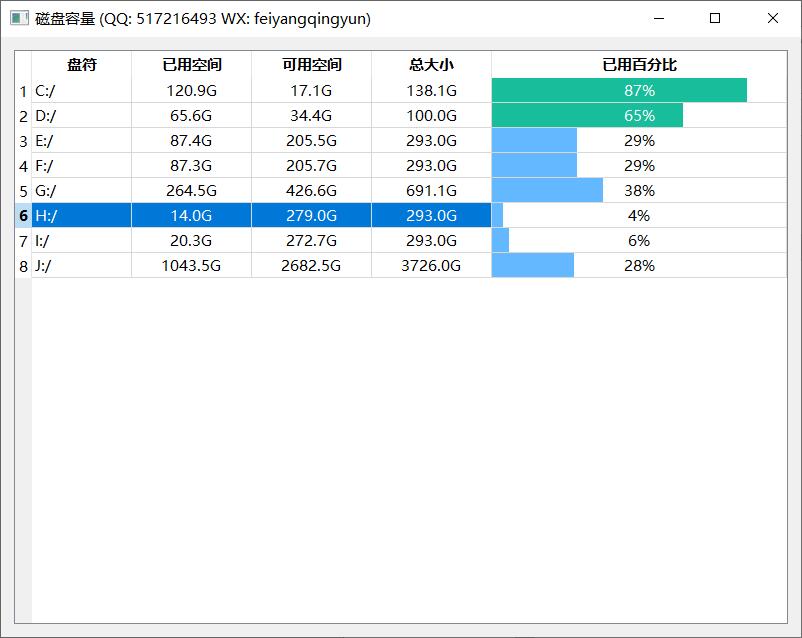Minimize the 磁盘容量 window
Viewport: 802px width, 638px height.
click(x=657, y=18)
